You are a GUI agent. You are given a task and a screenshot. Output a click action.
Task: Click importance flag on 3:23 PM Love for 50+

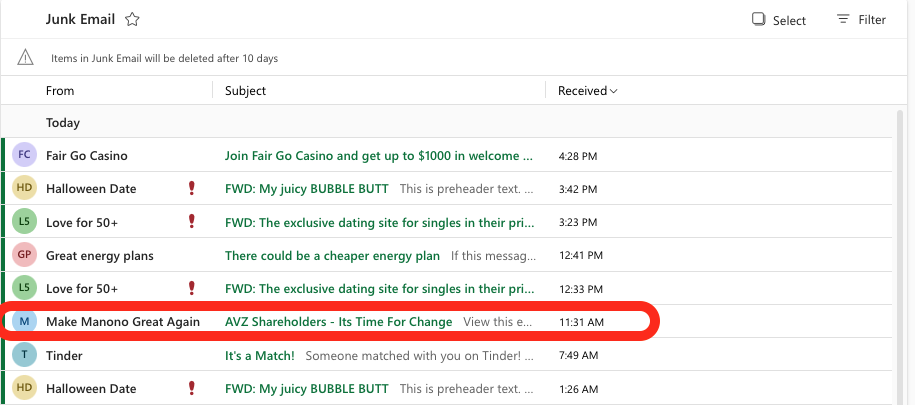pyautogui.click(x=191, y=221)
